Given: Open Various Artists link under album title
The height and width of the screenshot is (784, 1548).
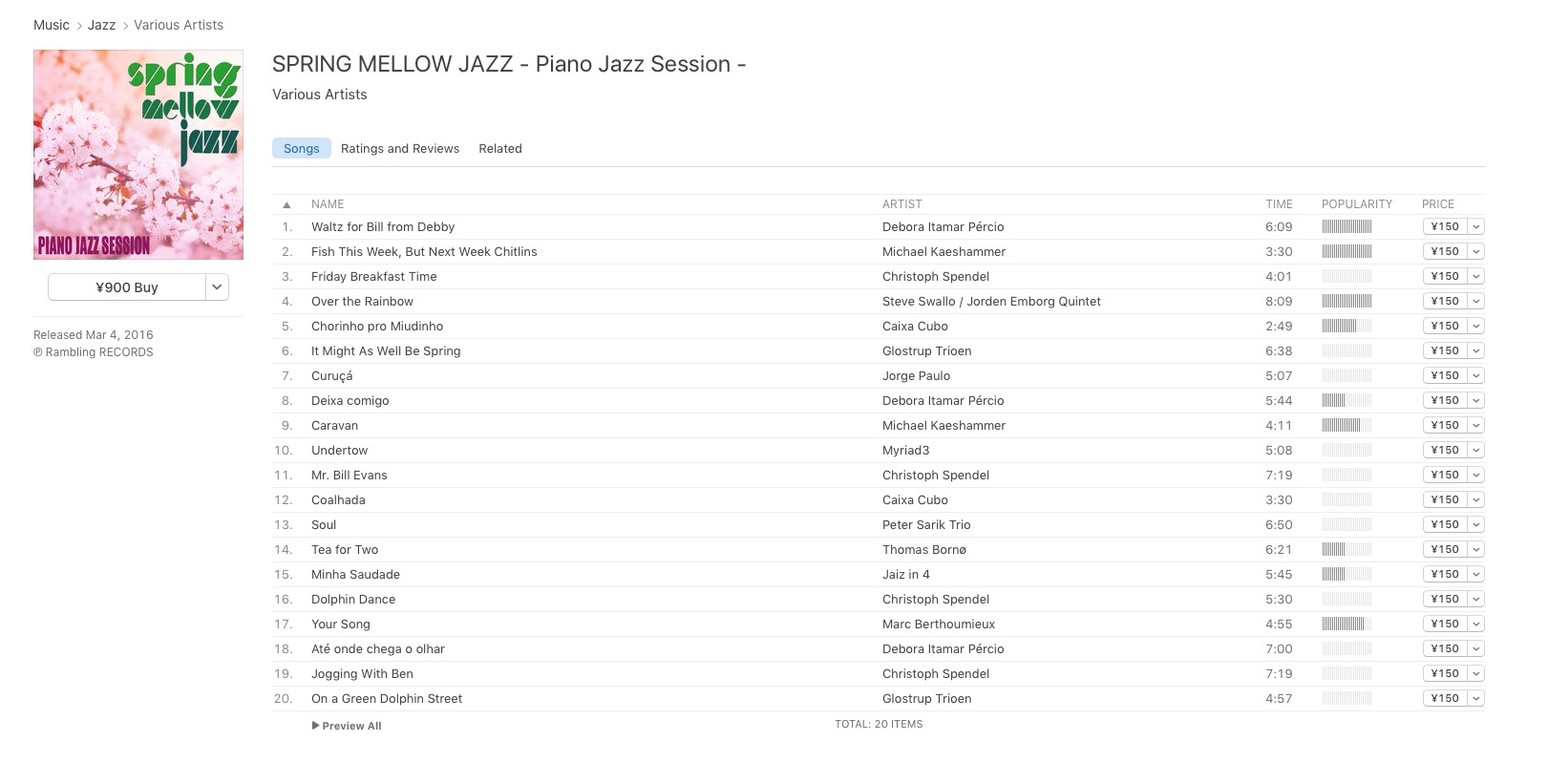Looking at the screenshot, I should [320, 95].
